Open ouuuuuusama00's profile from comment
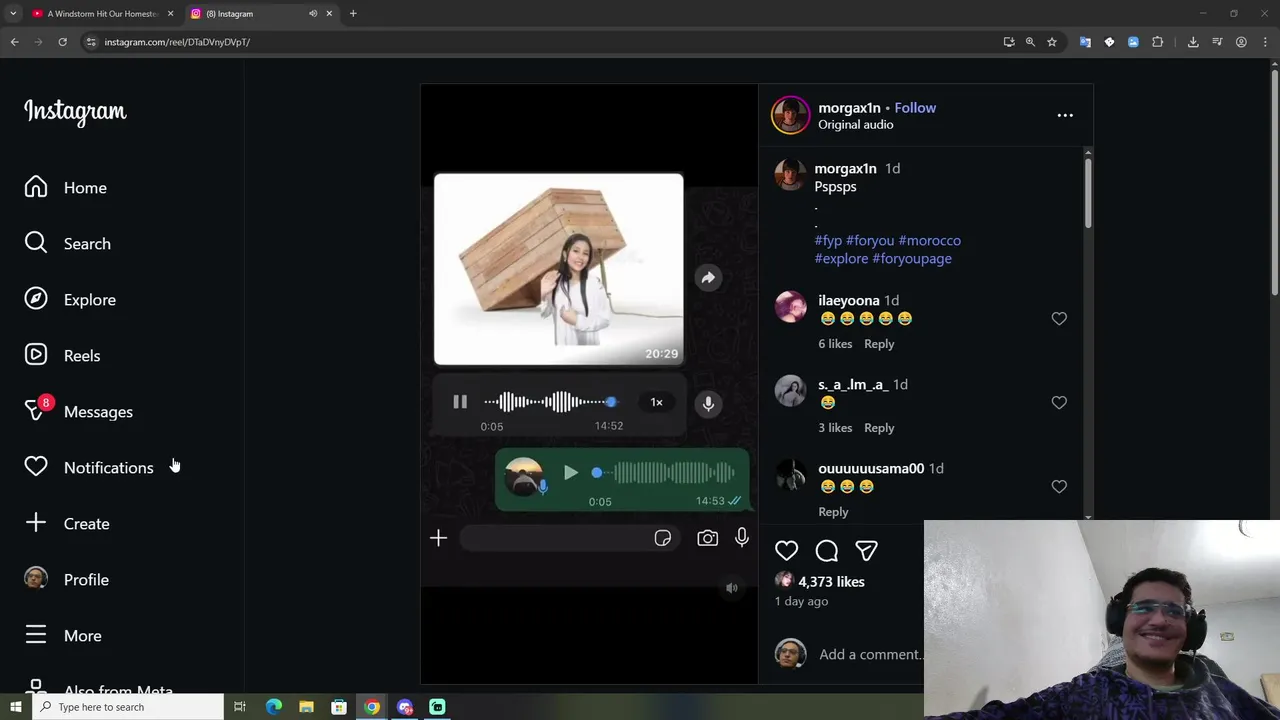This screenshot has height=720, width=1280. tap(871, 469)
